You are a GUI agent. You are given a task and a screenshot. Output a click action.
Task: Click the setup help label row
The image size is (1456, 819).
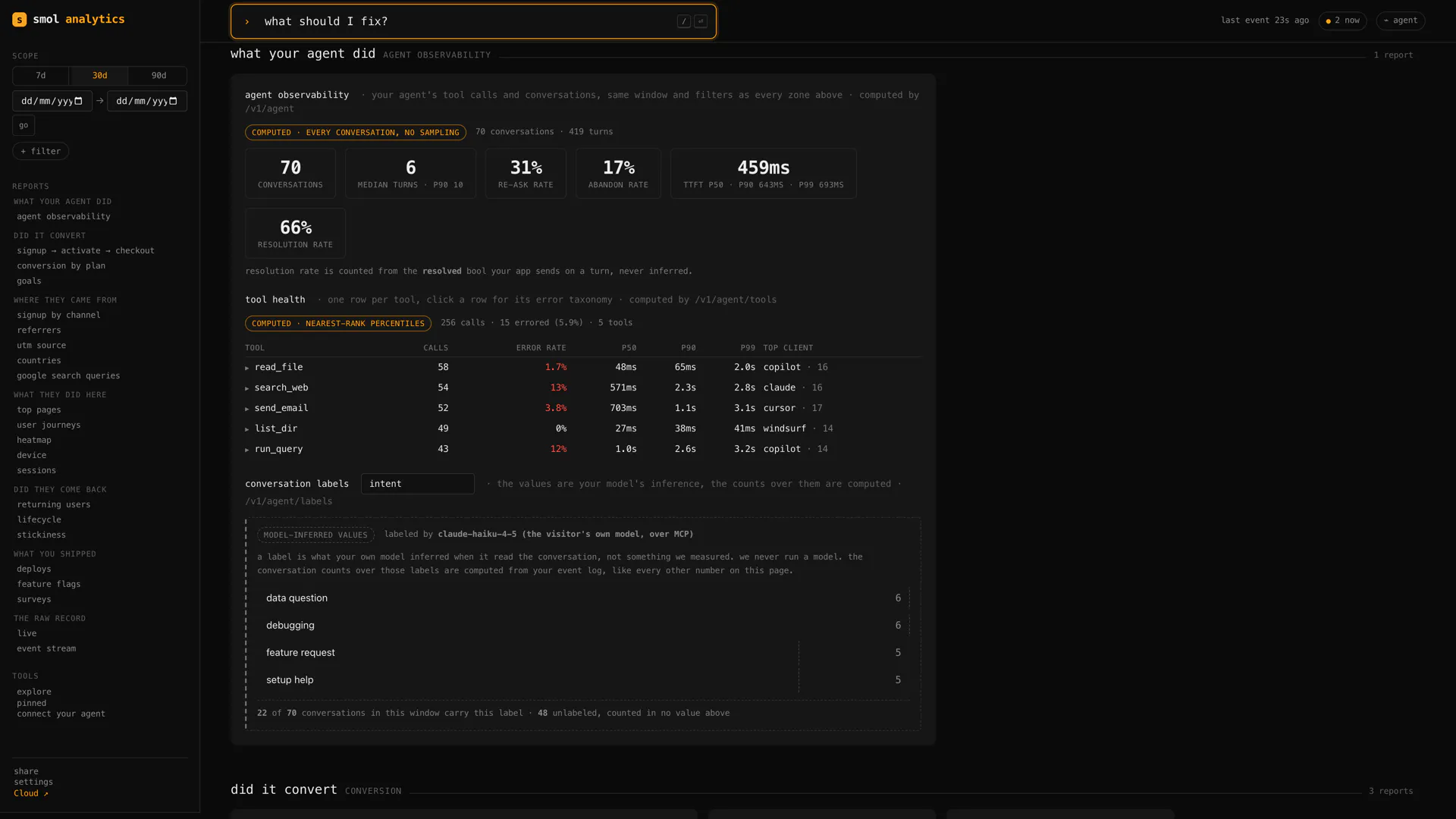pyautogui.click(x=583, y=680)
